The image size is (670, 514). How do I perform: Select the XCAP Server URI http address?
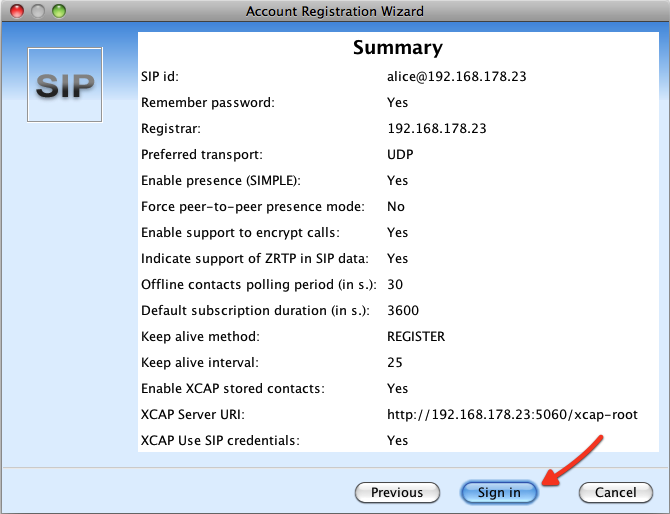[512, 414]
